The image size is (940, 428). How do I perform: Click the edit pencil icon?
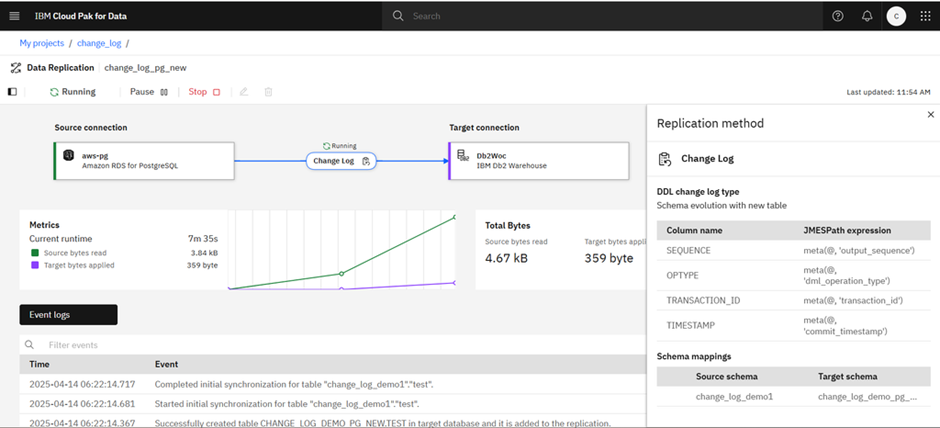(243, 92)
